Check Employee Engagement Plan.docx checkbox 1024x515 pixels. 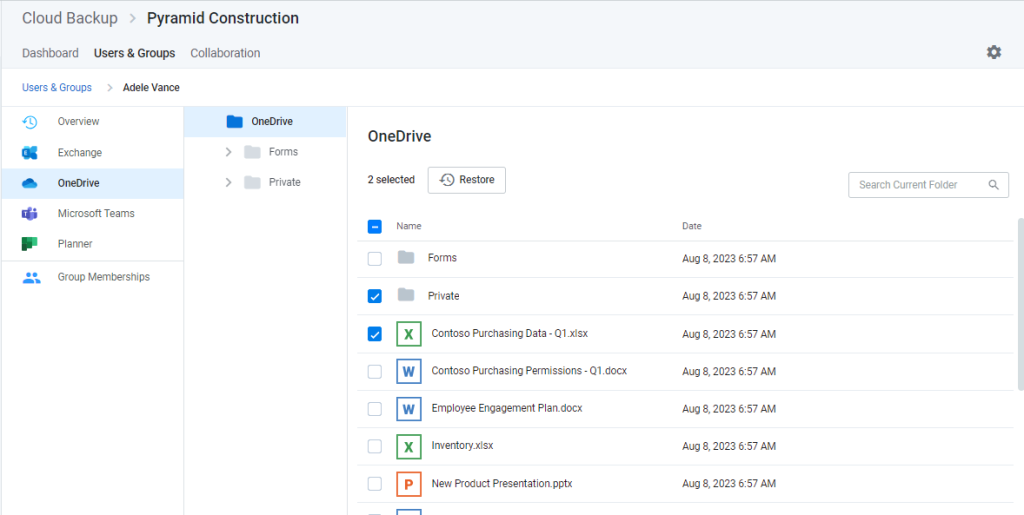tap(375, 409)
